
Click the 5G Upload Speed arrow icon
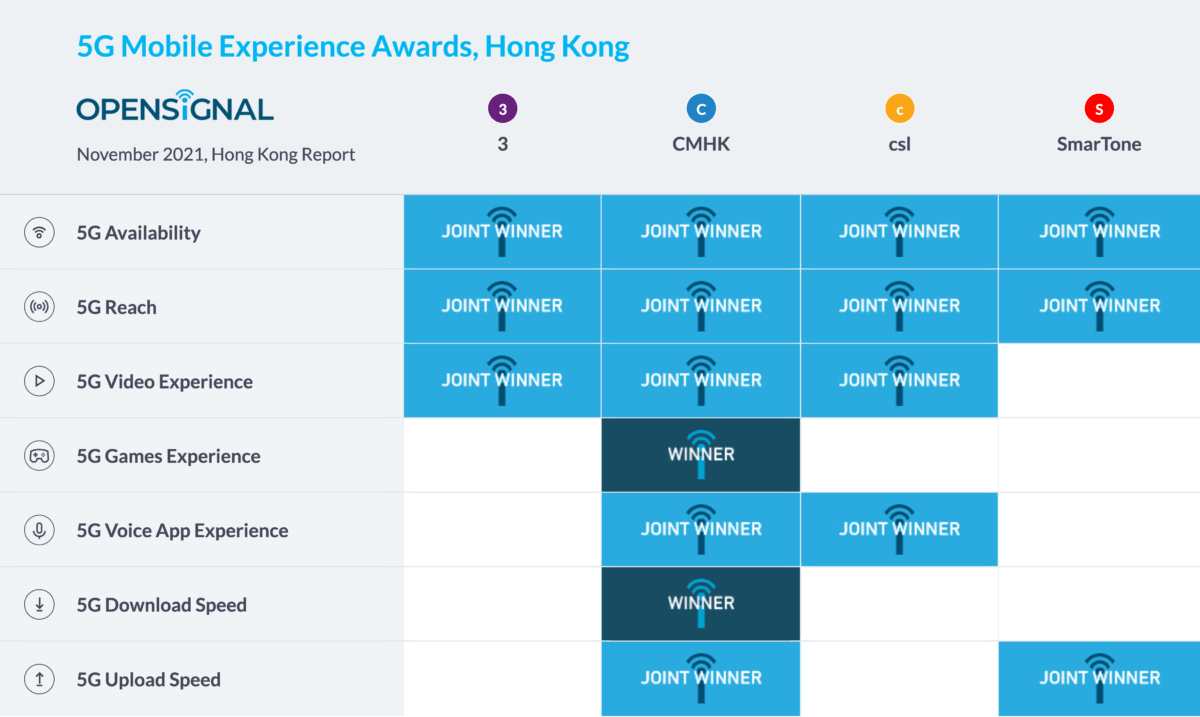click(39, 679)
